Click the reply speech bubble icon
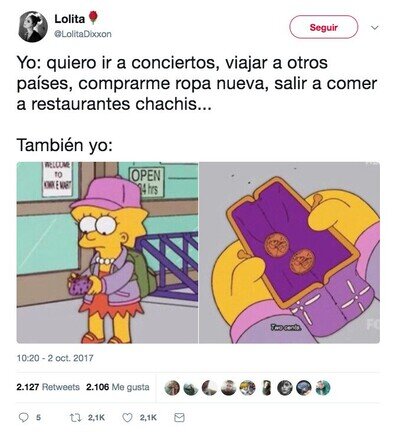The image size is (400, 441). click(23, 417)
